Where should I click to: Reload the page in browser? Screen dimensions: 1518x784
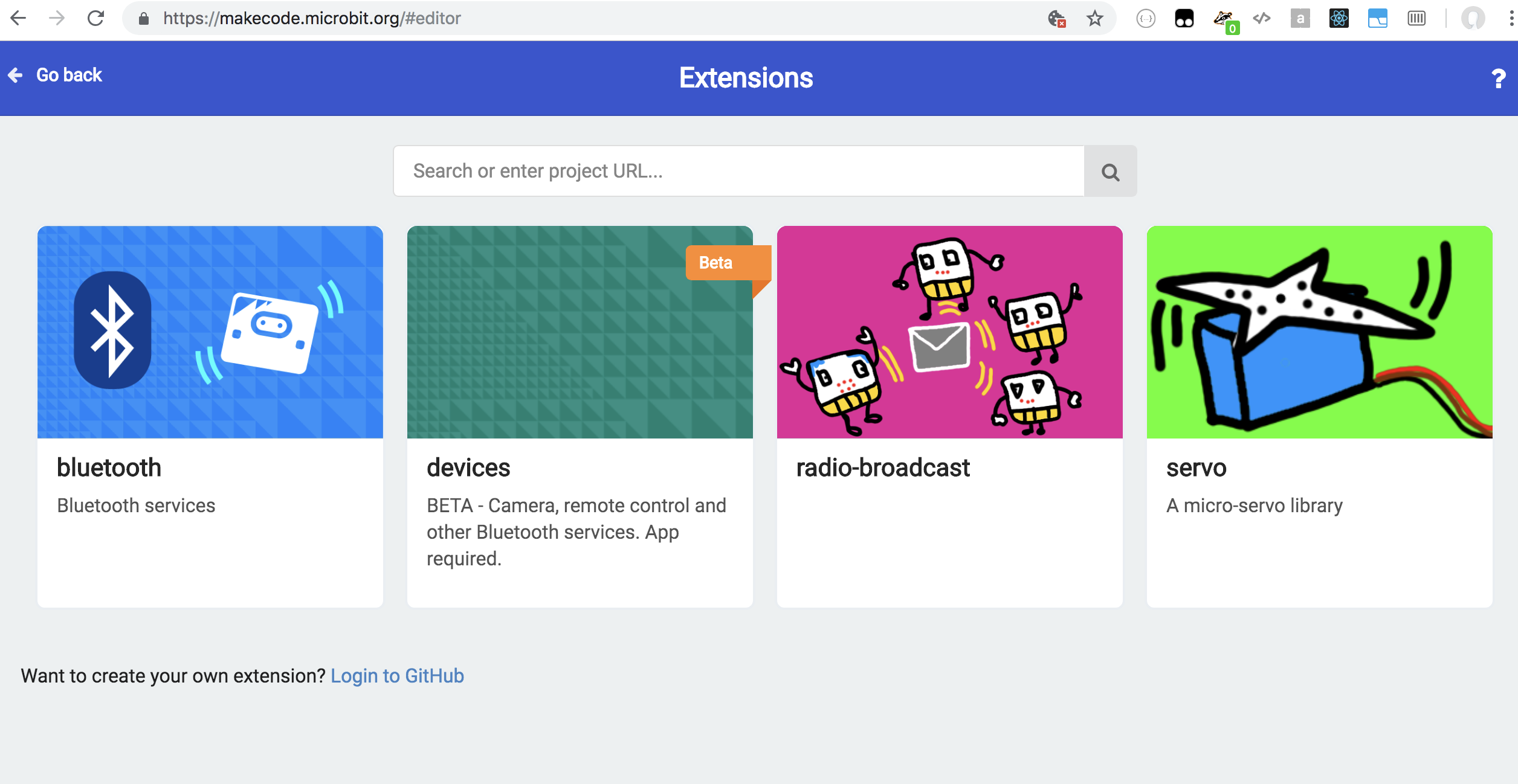point(95,19)
